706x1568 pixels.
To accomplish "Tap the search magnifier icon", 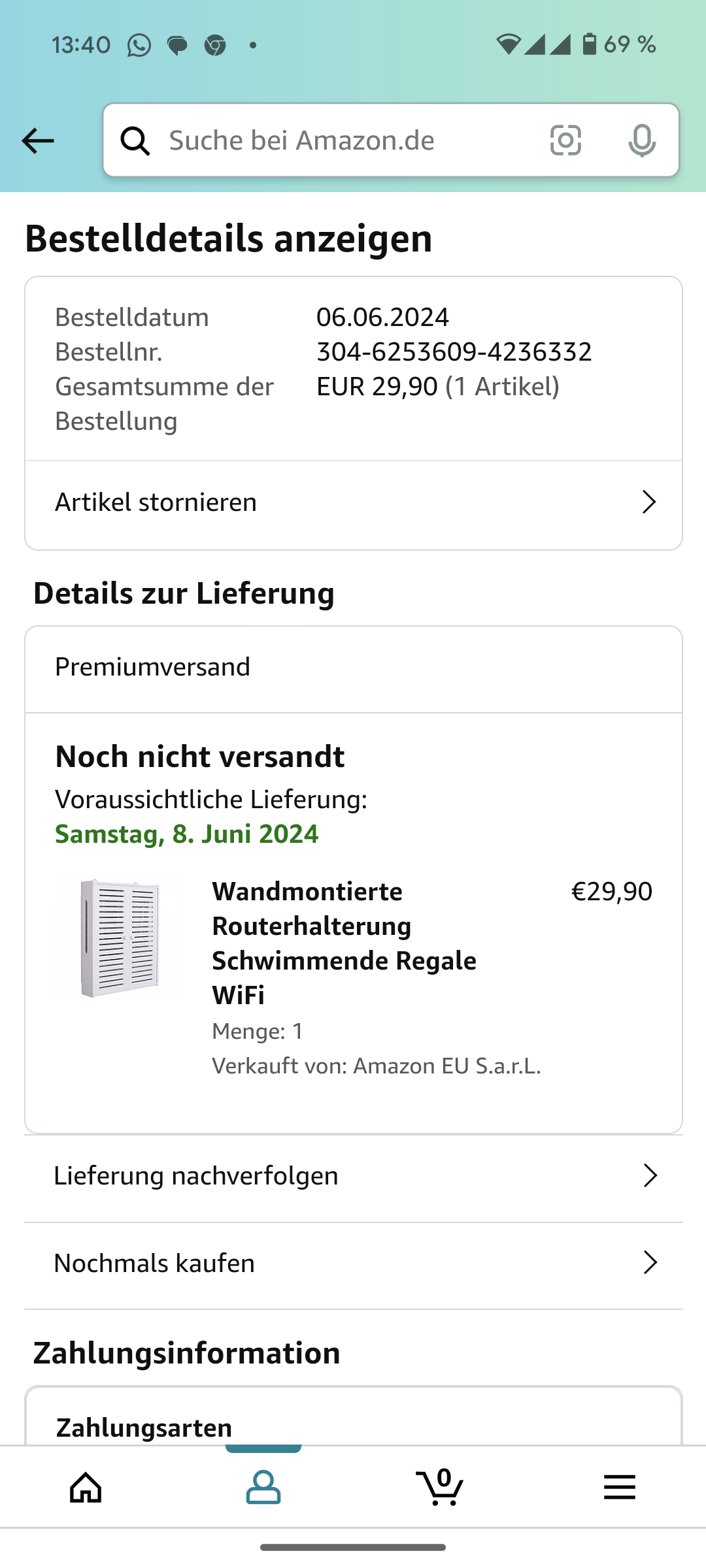I will click(x=135, y=140).
